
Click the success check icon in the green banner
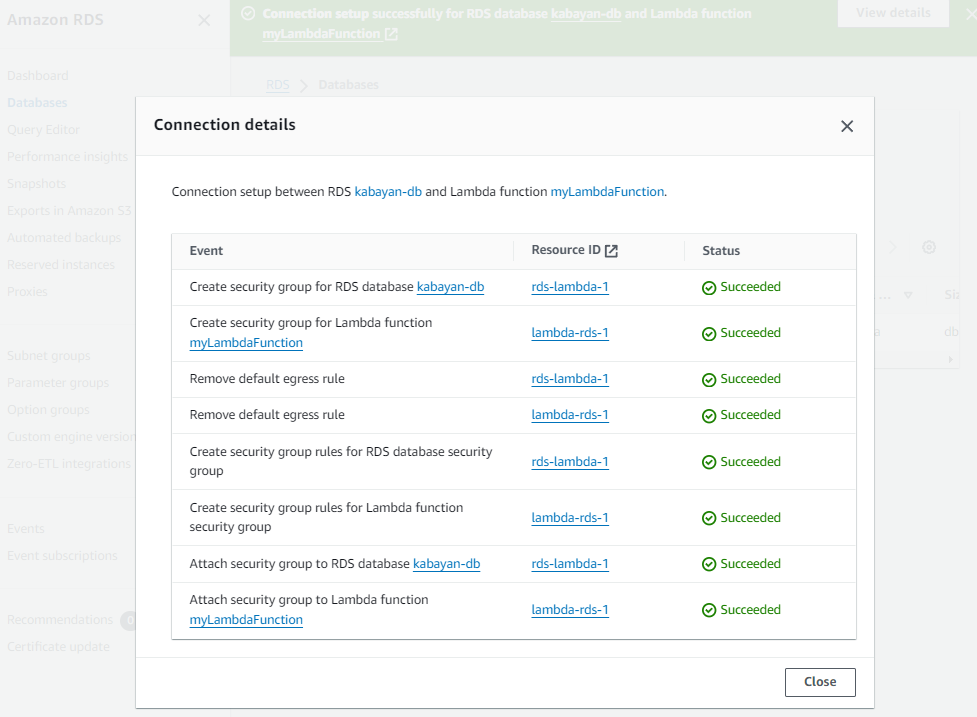pyautogui.click(x=248, y=13)
